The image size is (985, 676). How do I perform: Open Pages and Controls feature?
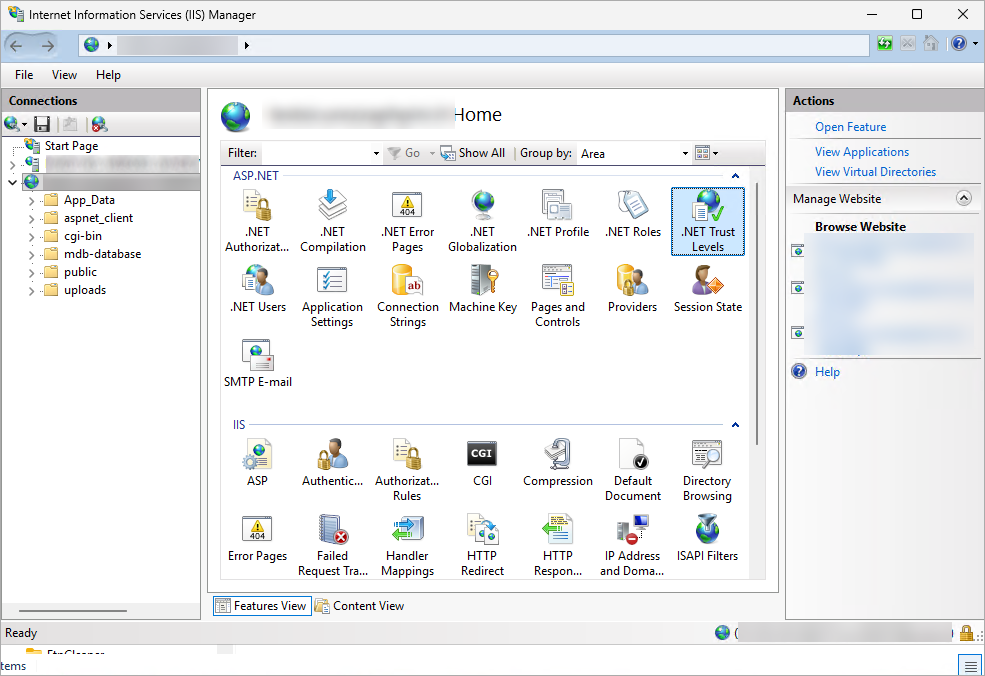pyautogui.click(x=558, y=296)
